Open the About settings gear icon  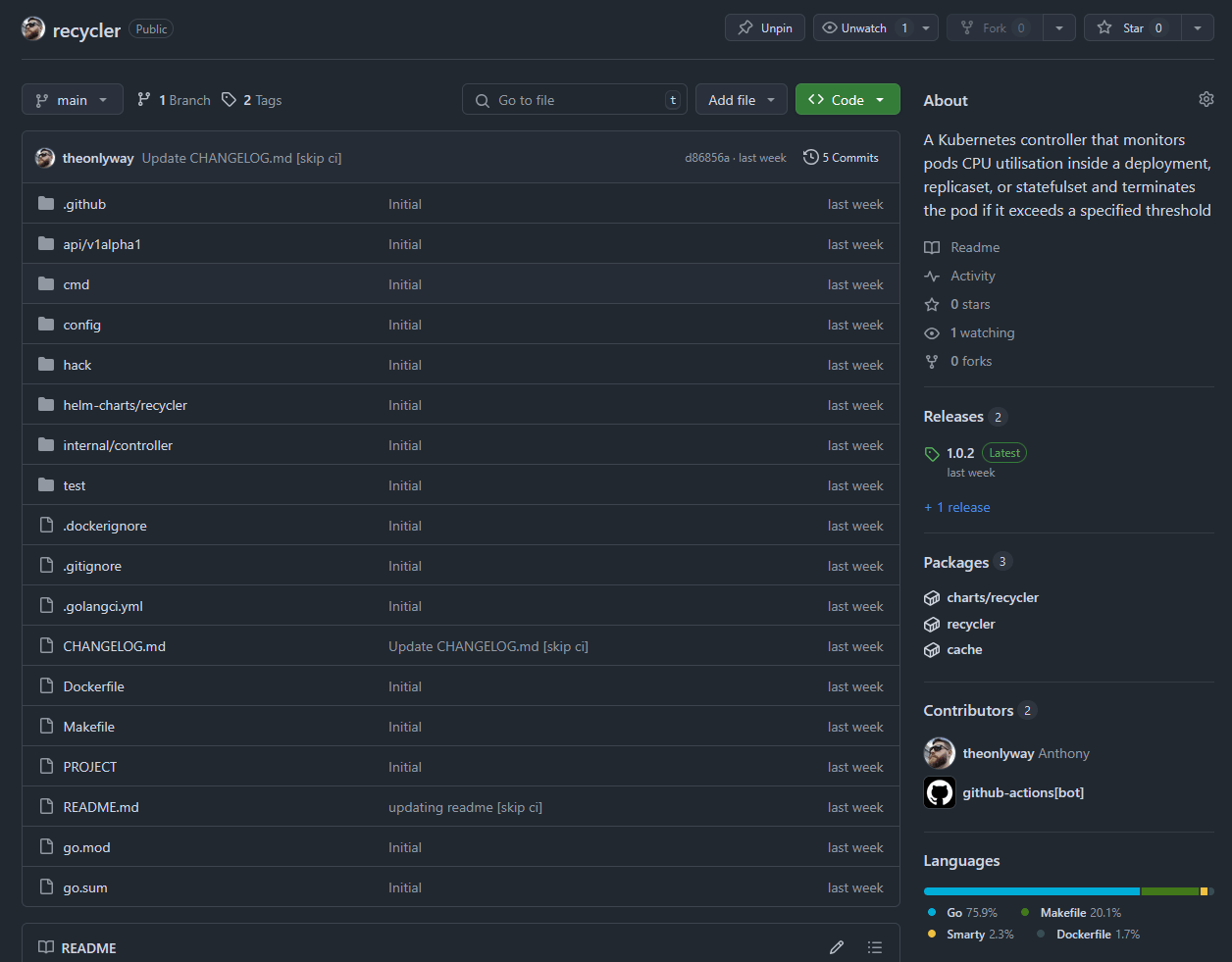coord(1206,99)
